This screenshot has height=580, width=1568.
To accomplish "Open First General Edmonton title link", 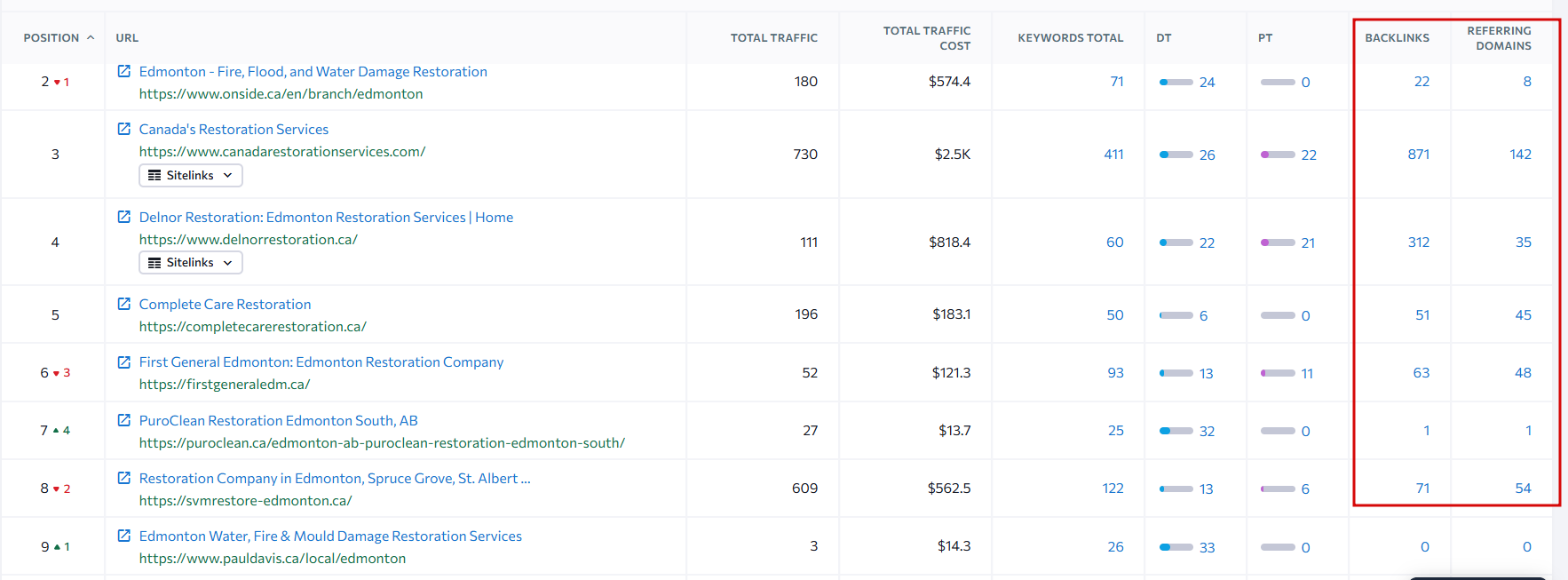I will tap(321, 362).
